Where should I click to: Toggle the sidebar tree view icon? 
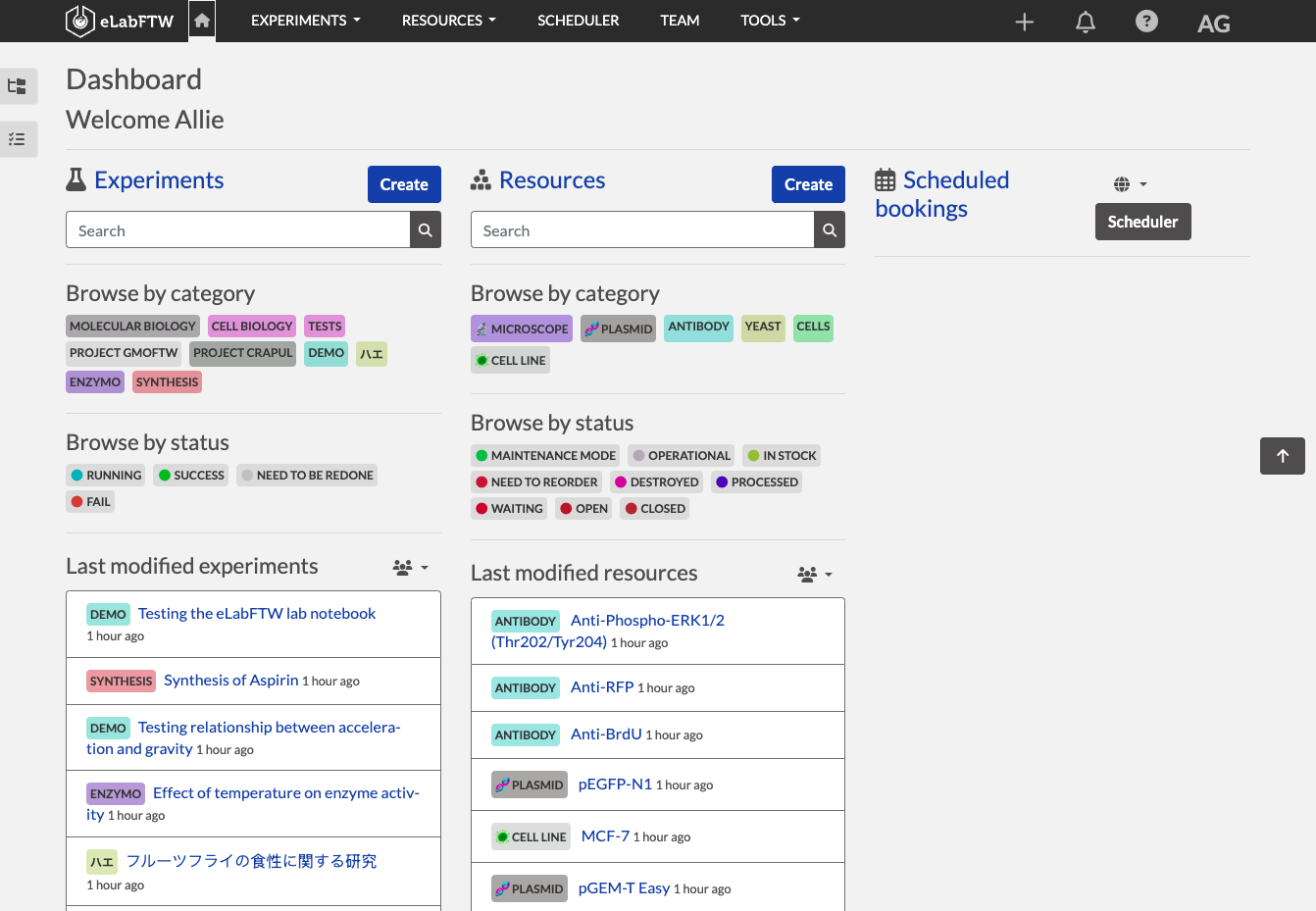pyautogui.click(x=18, y=86)
